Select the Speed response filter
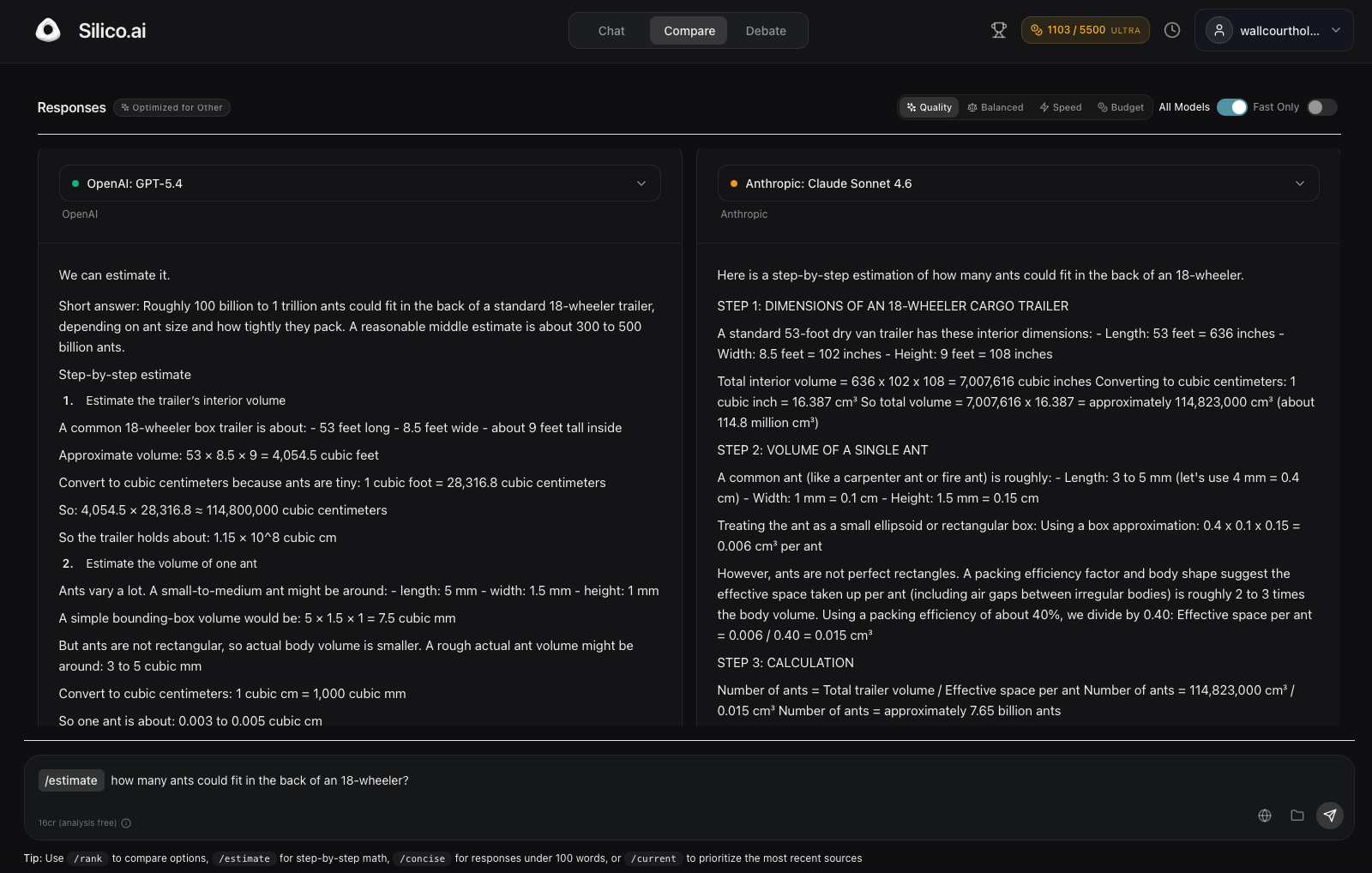The image size is (1372, 873). click(1060, 107)
